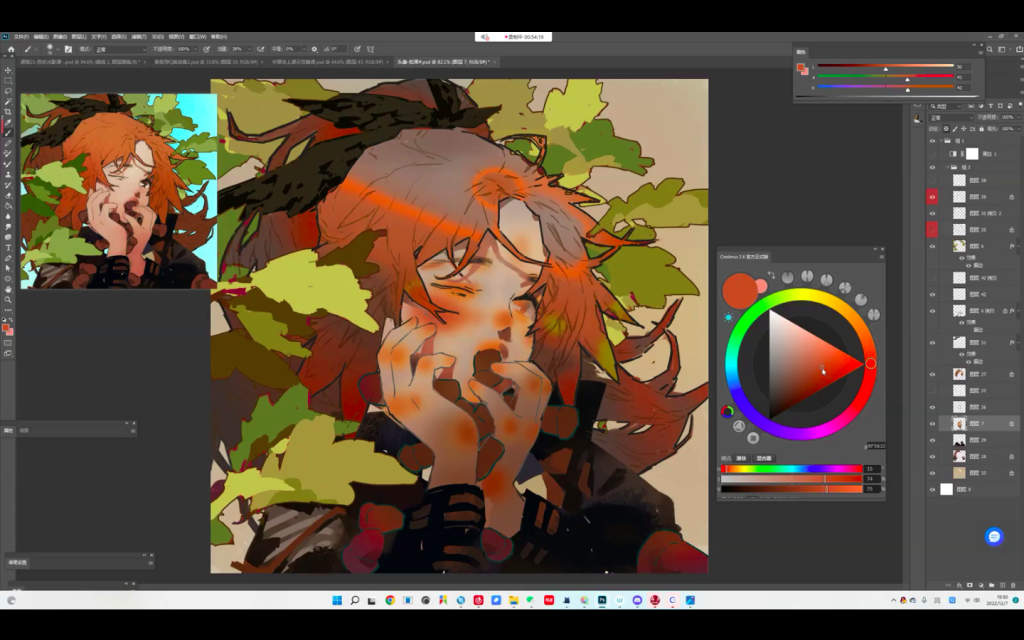Image resolution: width=1024 pixels, height=640 pixels.
Task: Hide the 图层 0 white layer
Action: [x=932, y=489]
